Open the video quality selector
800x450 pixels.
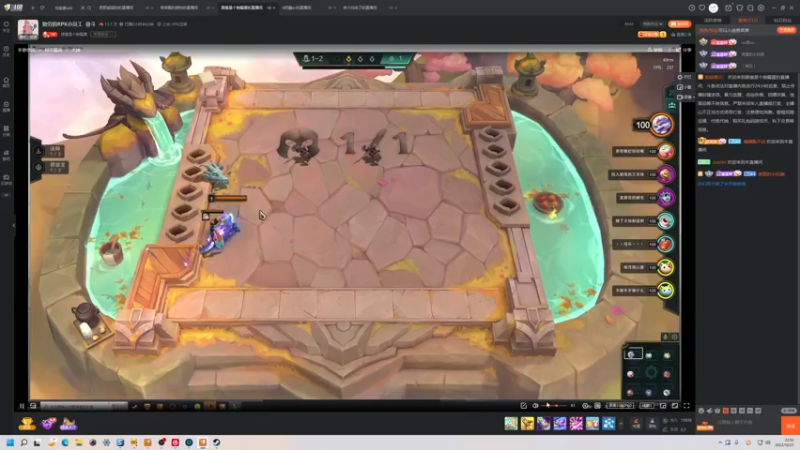click(620, 406)
